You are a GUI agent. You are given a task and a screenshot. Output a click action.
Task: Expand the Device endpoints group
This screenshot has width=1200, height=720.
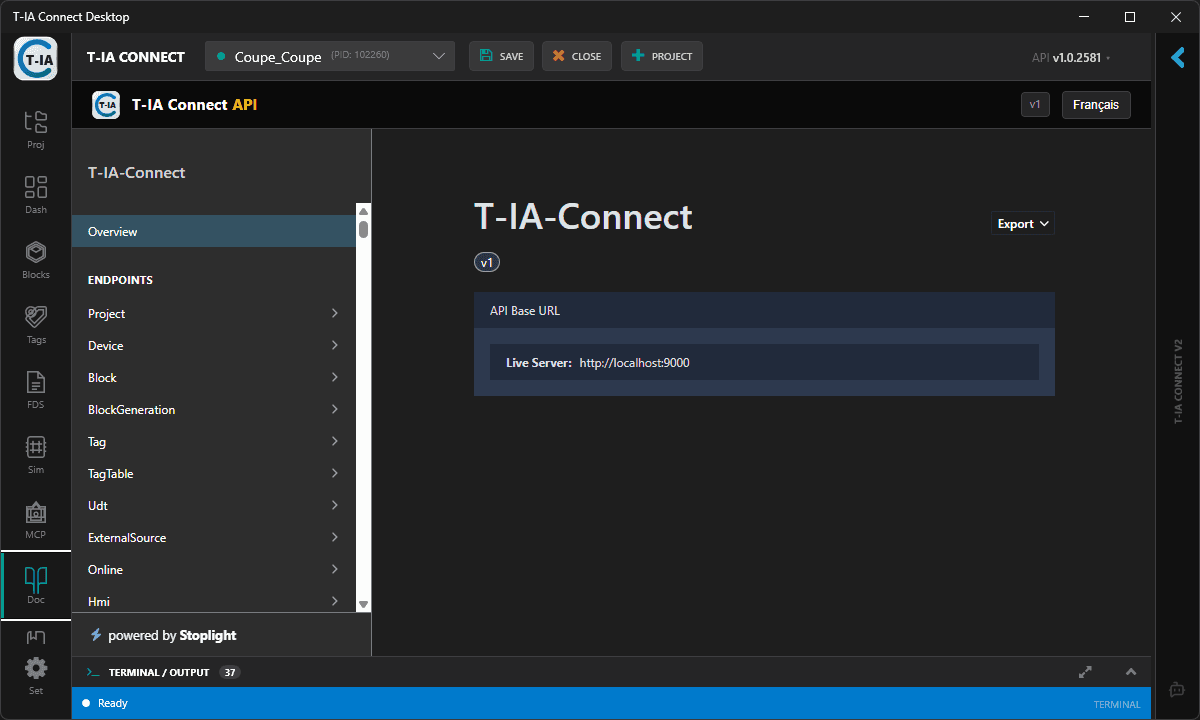[214, 345]
